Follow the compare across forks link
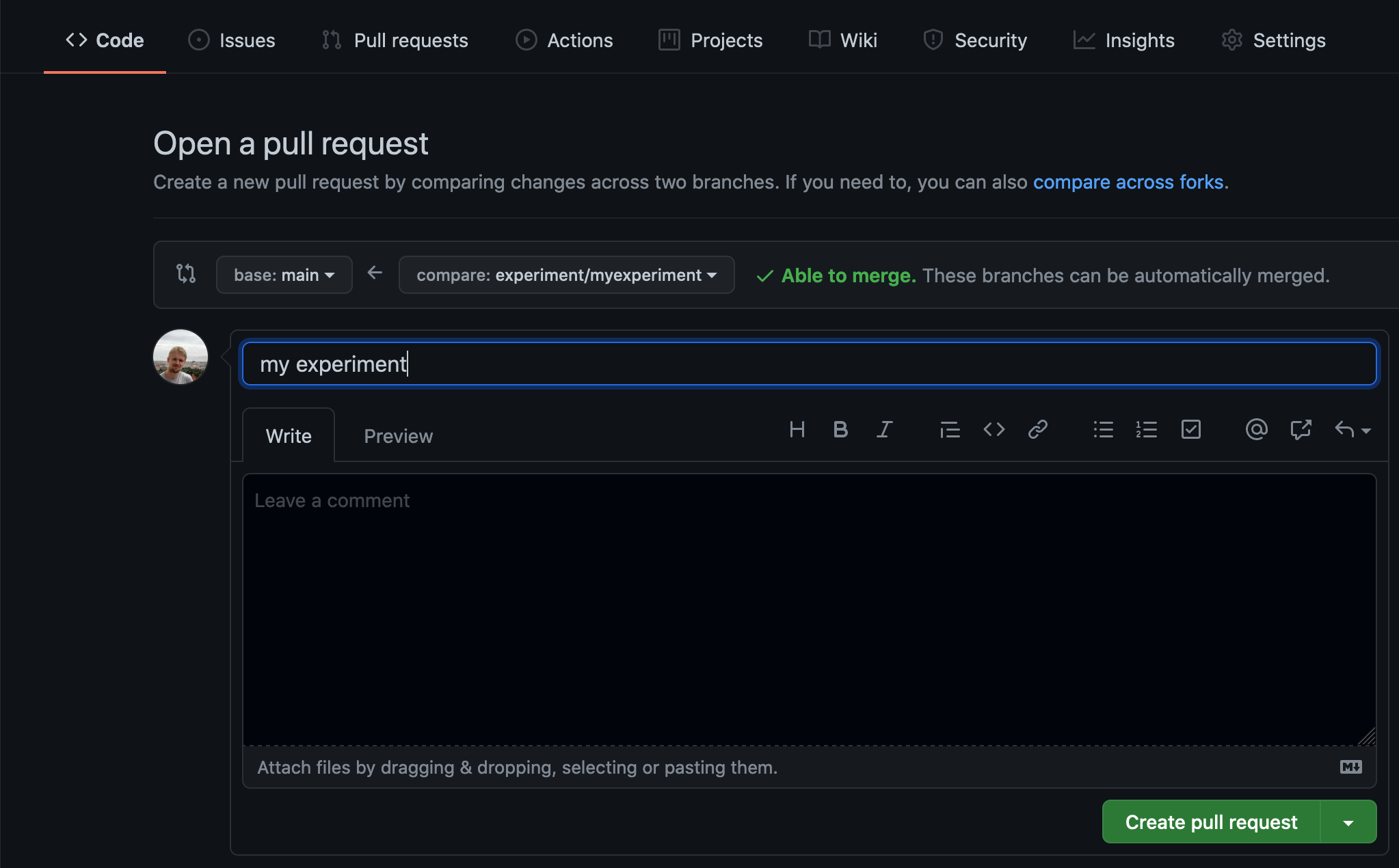 pyautogui.click(x=1128, y=182)
